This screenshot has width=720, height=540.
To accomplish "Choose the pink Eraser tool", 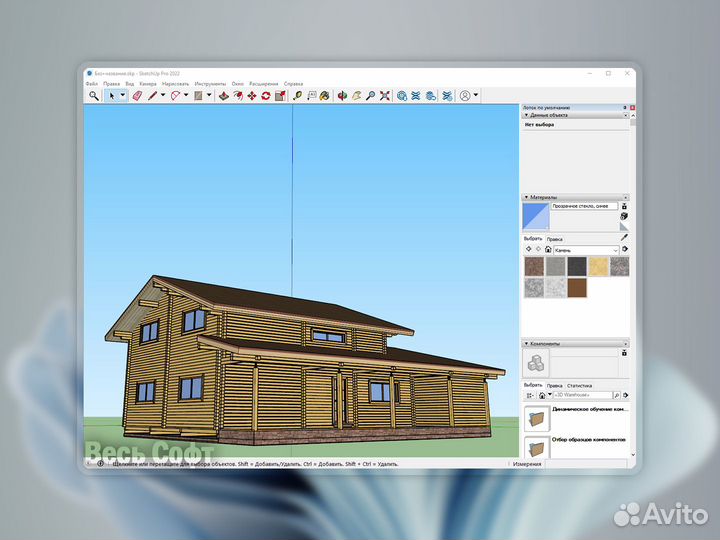I will 137,96.
